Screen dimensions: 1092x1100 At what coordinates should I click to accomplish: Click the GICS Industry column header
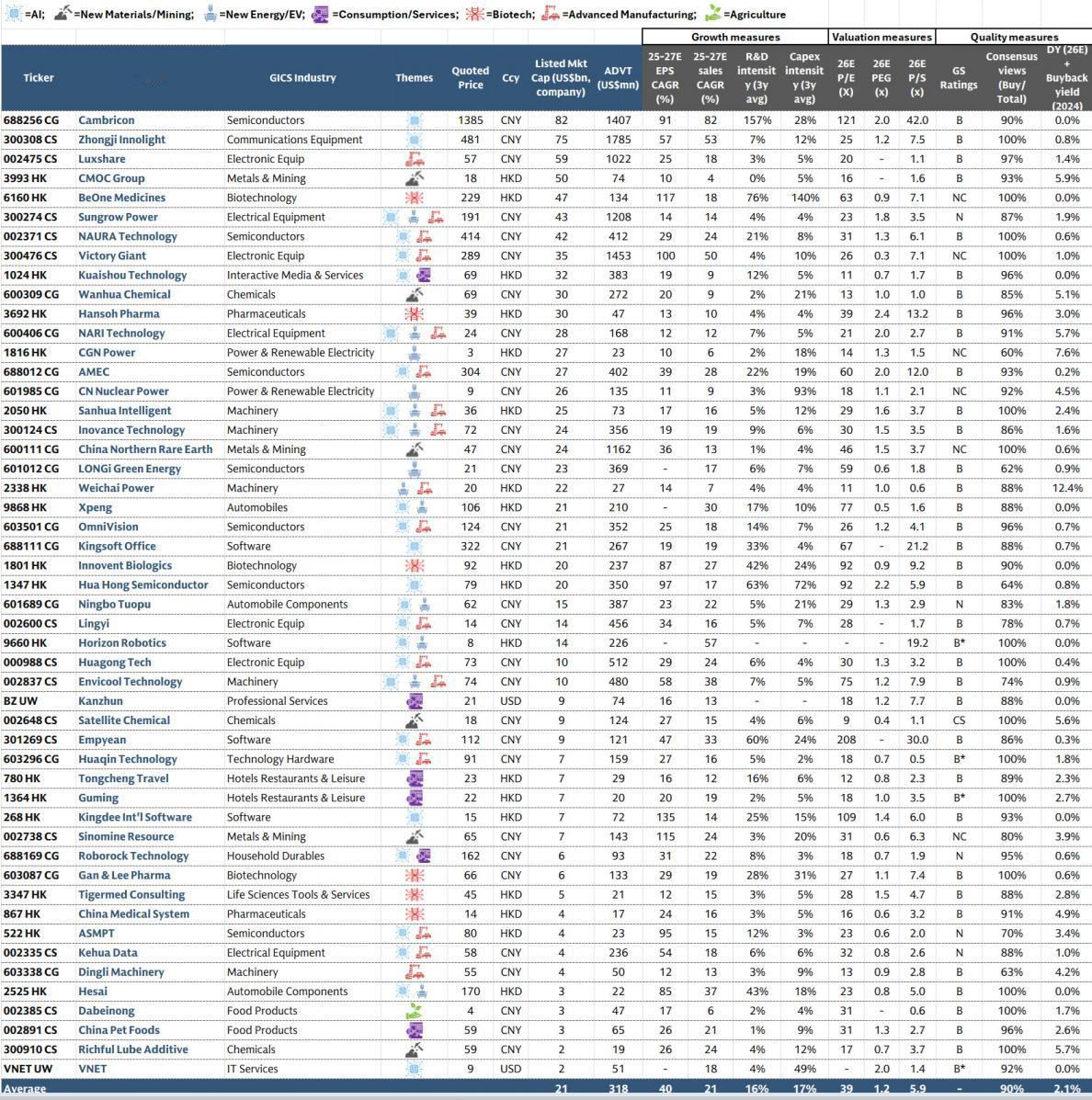click(302, 78)
